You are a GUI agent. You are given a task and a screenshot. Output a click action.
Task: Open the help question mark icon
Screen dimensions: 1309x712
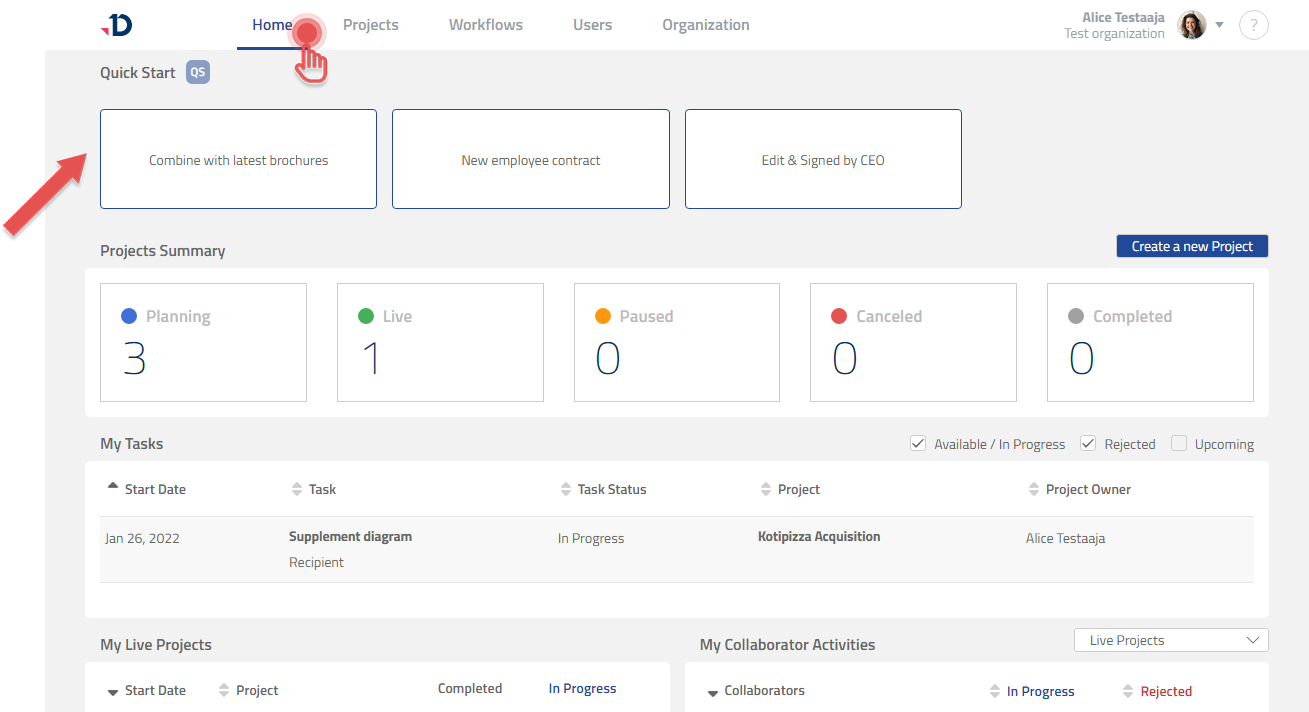(1253, 26)
